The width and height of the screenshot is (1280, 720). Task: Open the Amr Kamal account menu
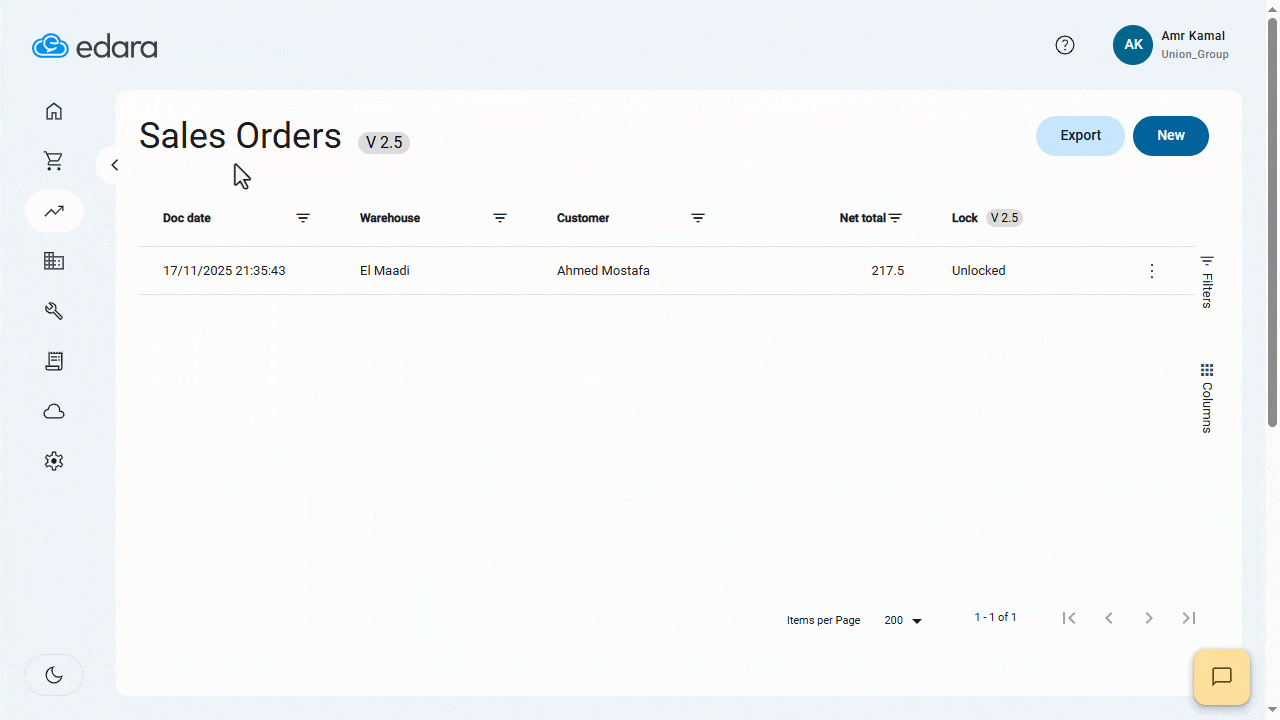click(x=1171, y=45)
